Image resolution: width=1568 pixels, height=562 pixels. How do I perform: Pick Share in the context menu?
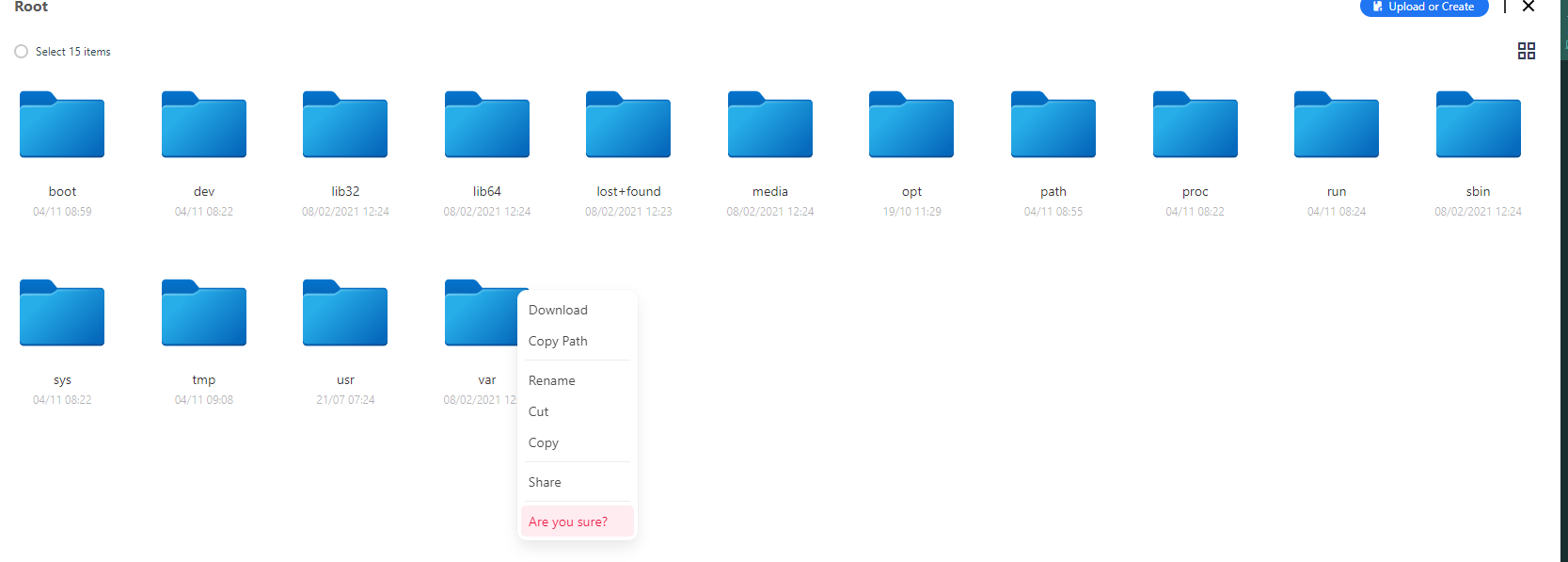point(578,482)
